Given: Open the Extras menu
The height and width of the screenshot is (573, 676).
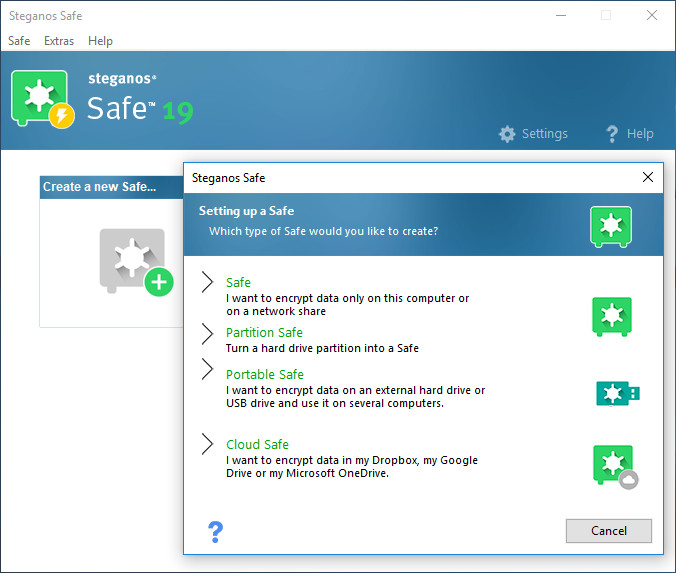Looking at the screenshot, I should [59, 41].
